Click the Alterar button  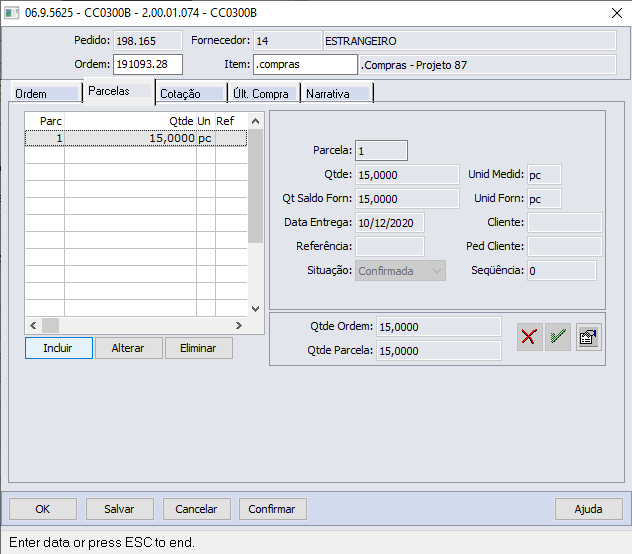129,348
